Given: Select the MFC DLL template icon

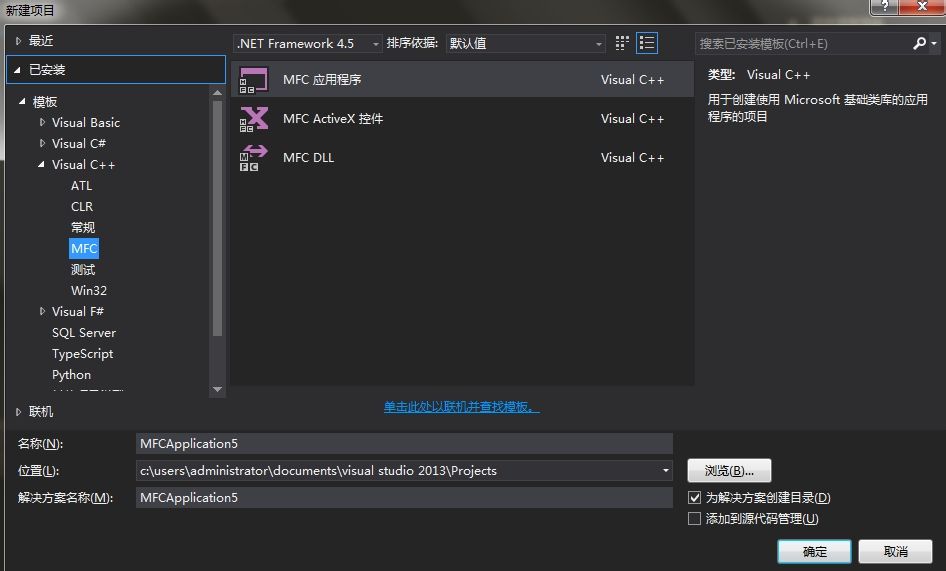Looking at the screenshot, I should point(253,158).
